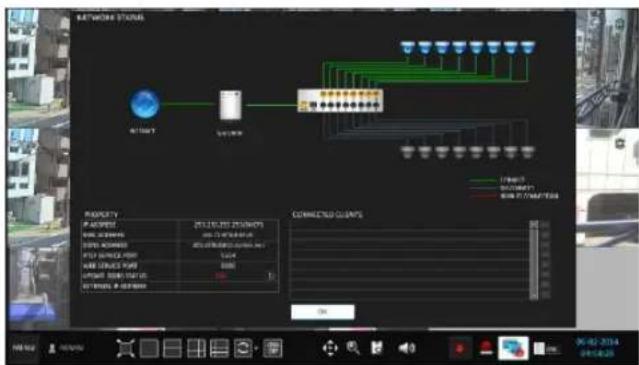639x365 pixels.
Task: Select the leftmost connected blue camera icon
Action: click(x=407, y=48)
